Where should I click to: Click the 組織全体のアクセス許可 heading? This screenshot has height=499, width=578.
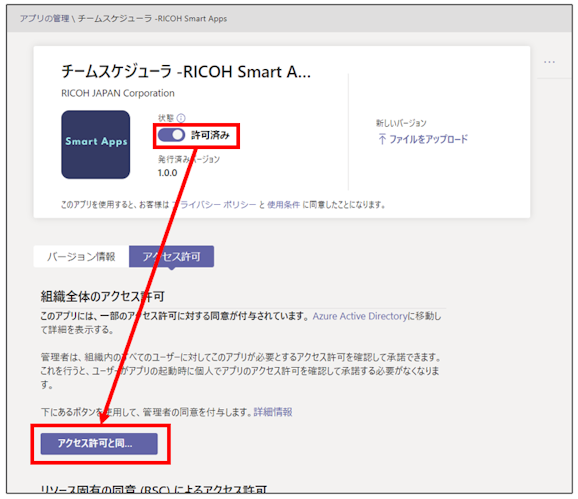[x=102, y=296]
